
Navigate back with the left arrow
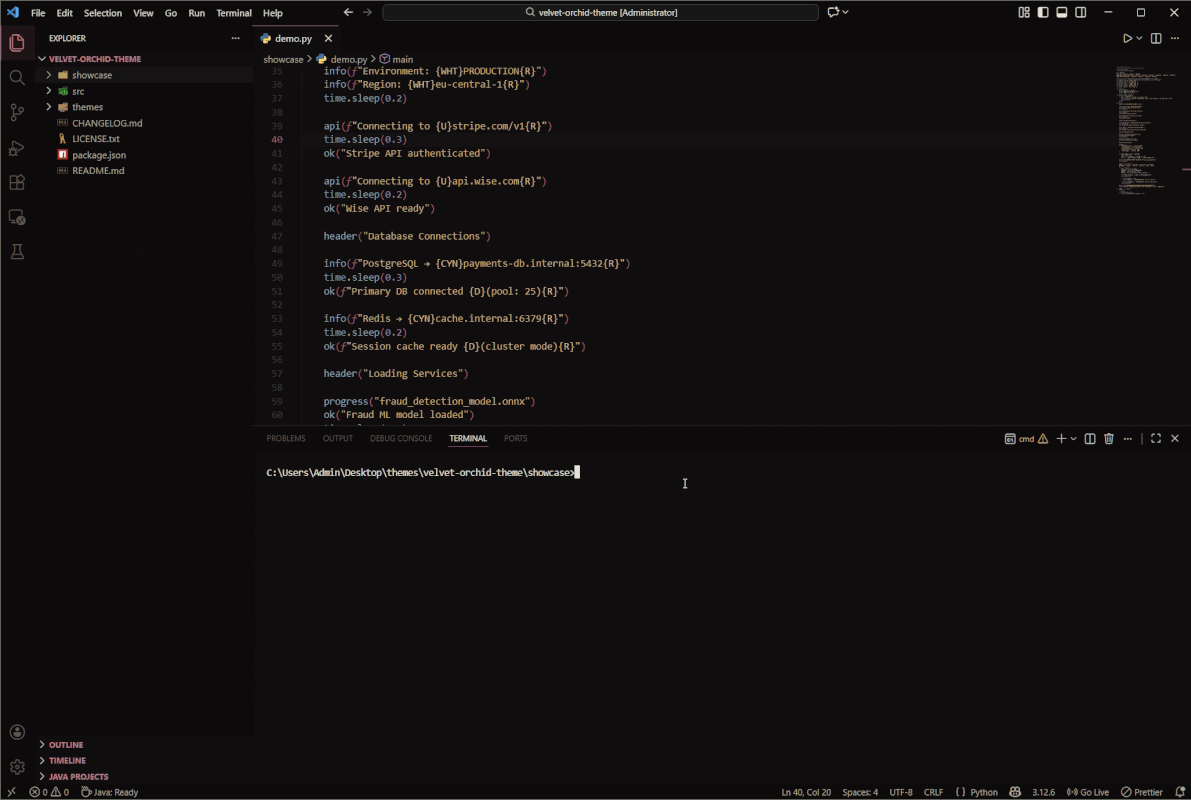348,12
